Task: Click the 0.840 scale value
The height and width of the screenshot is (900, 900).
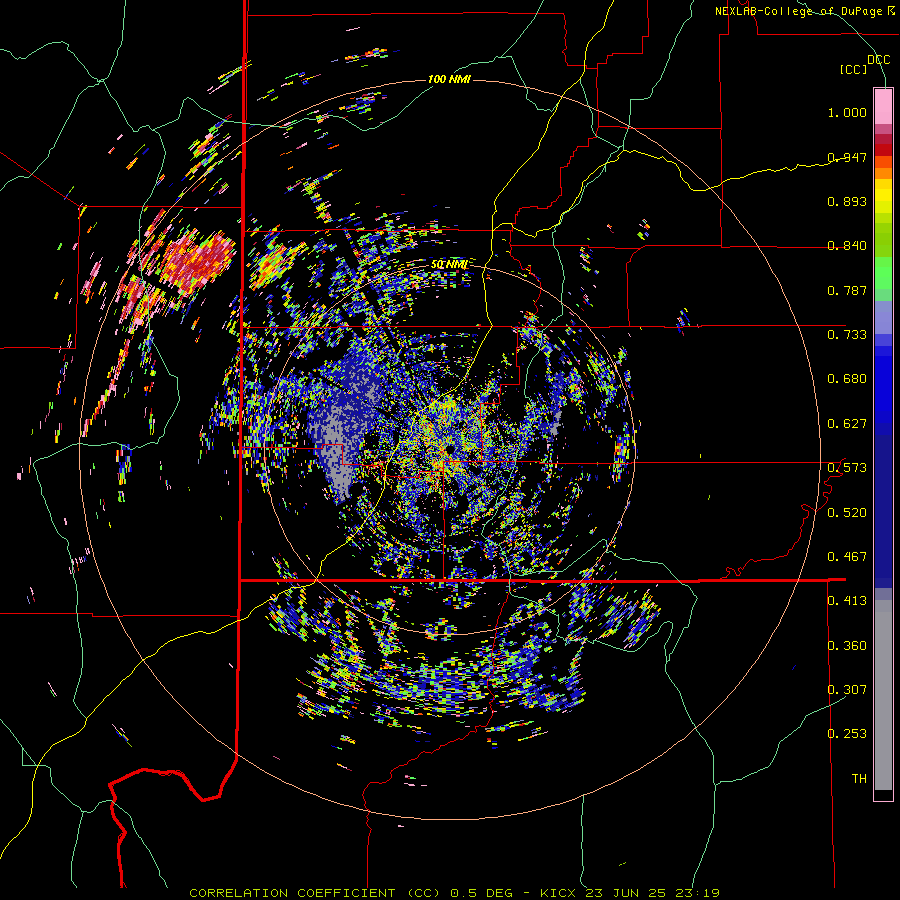Action: (x=847, y=246)
